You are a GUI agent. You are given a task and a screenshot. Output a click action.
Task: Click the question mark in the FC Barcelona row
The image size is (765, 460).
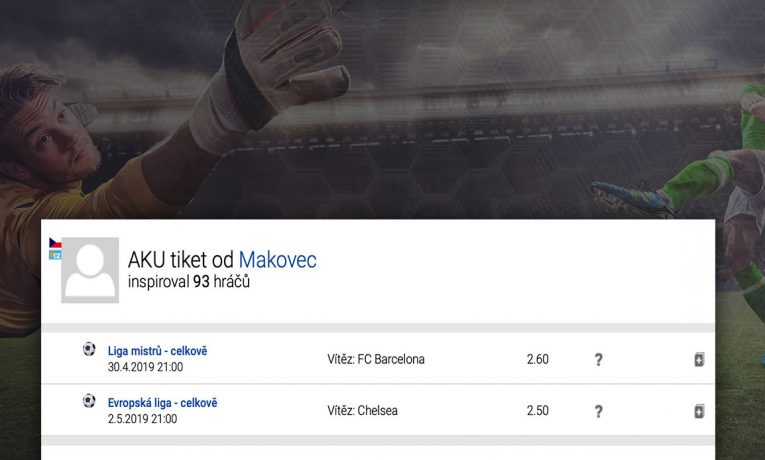coord(598,360)
